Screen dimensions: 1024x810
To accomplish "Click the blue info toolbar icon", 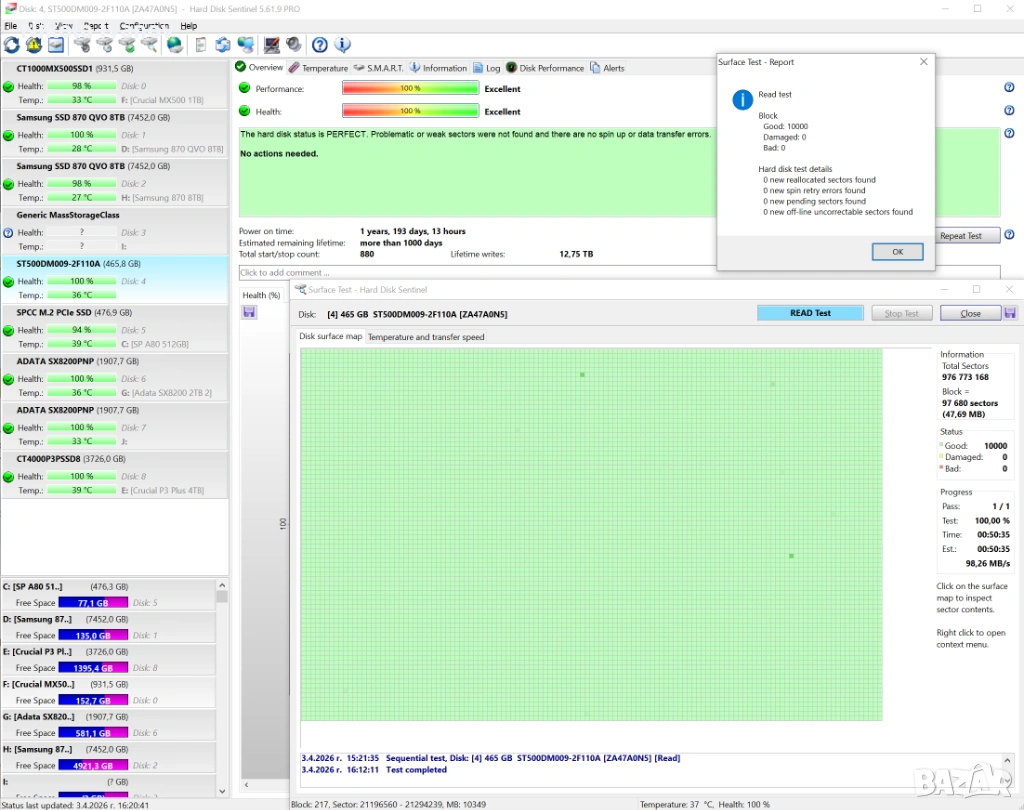I will click(x=342, y=45).
